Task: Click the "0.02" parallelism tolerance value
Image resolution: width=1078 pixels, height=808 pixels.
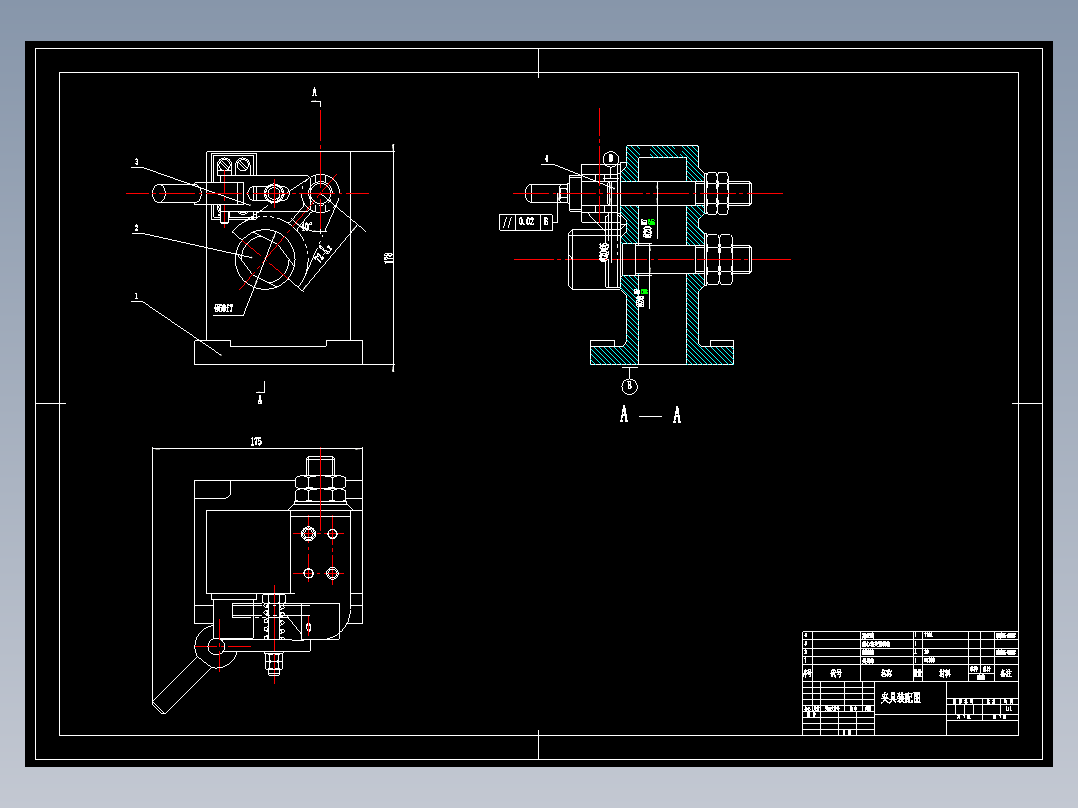Action: pyautogui.click(x=527, y=221)
